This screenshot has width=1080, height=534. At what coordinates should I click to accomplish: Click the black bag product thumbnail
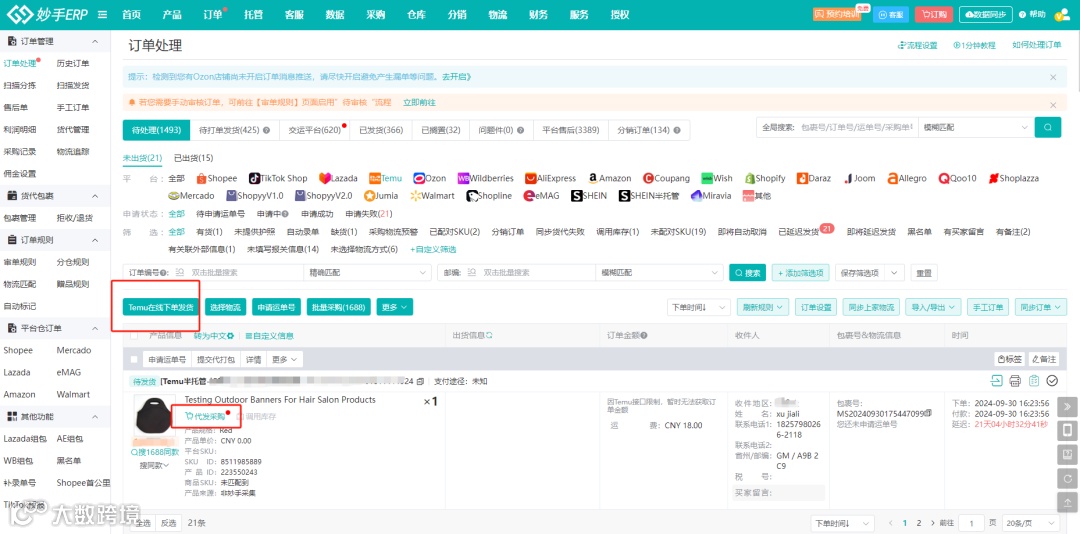(155, 415)
